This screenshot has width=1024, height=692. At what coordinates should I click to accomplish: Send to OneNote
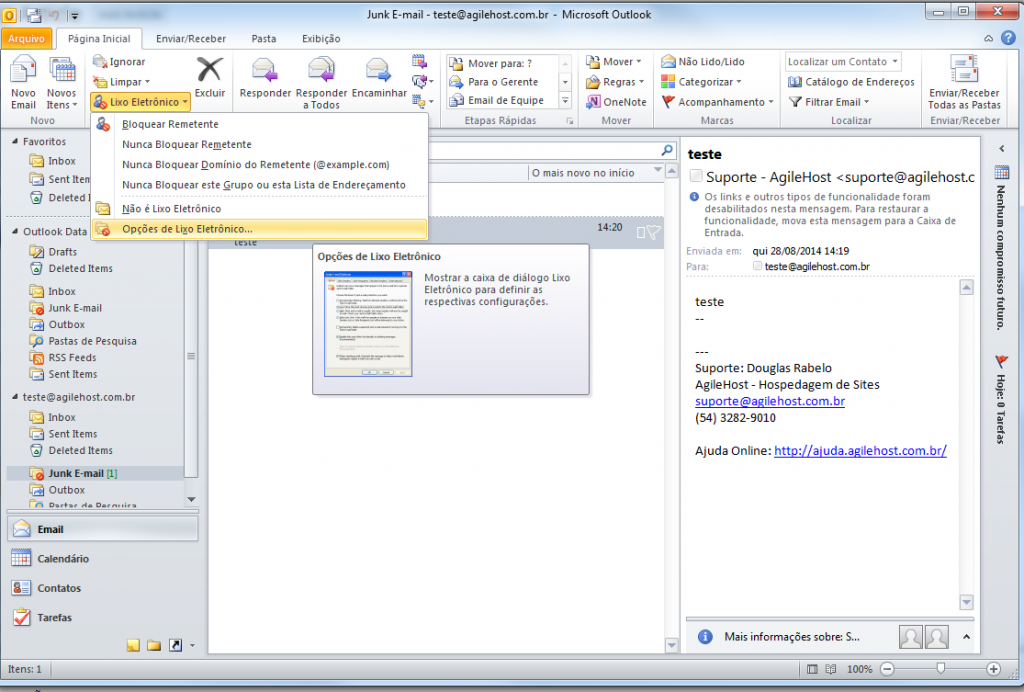pyautogui.click(x=616, y=102)
